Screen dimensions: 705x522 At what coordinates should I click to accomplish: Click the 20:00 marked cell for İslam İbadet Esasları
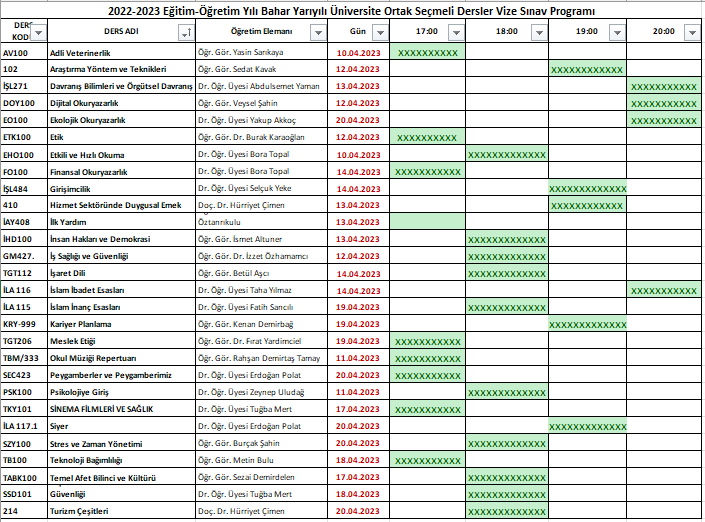click(x=664, y=290)
